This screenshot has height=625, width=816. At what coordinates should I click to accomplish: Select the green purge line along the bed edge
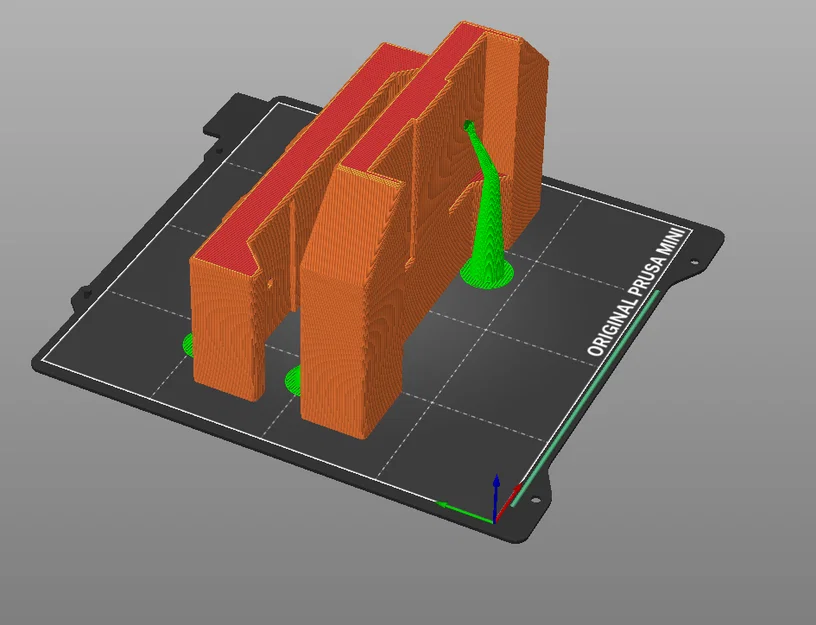[x=585, y=398]
